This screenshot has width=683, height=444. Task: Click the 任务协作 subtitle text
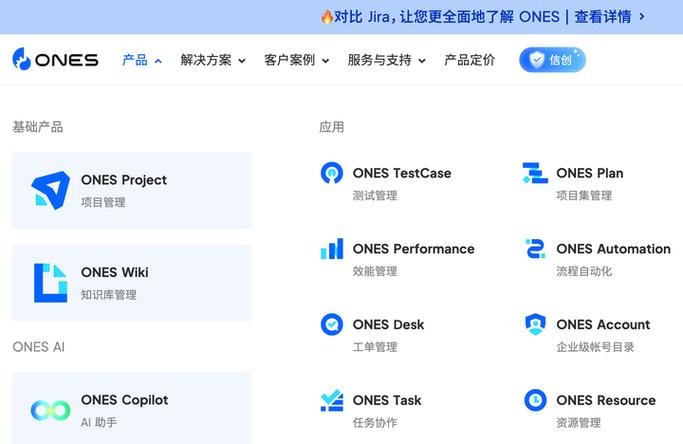tap(375, 423)
